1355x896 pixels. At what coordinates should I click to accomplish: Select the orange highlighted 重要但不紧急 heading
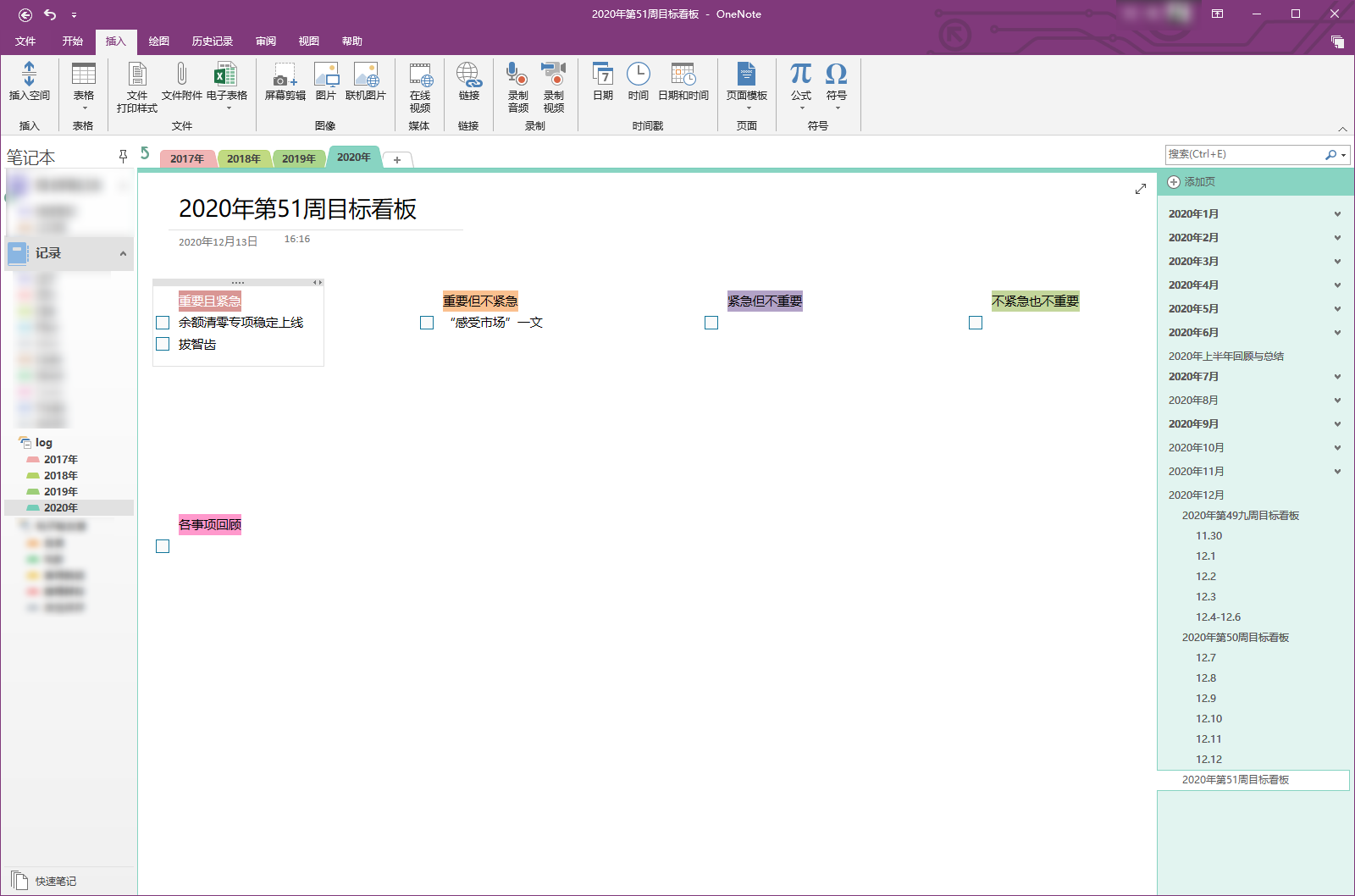[480, 301]
